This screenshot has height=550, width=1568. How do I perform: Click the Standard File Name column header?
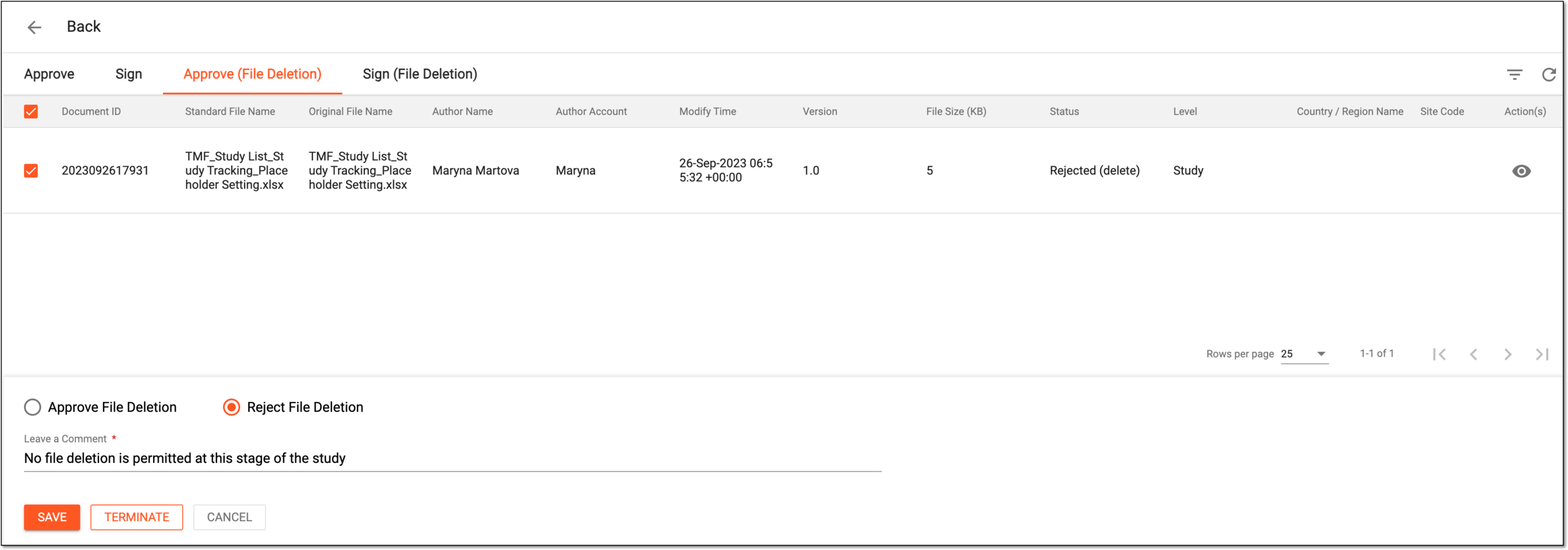pos(230,112)
